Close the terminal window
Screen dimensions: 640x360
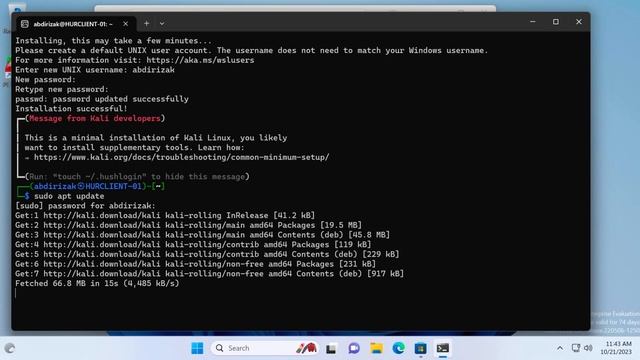579,22
